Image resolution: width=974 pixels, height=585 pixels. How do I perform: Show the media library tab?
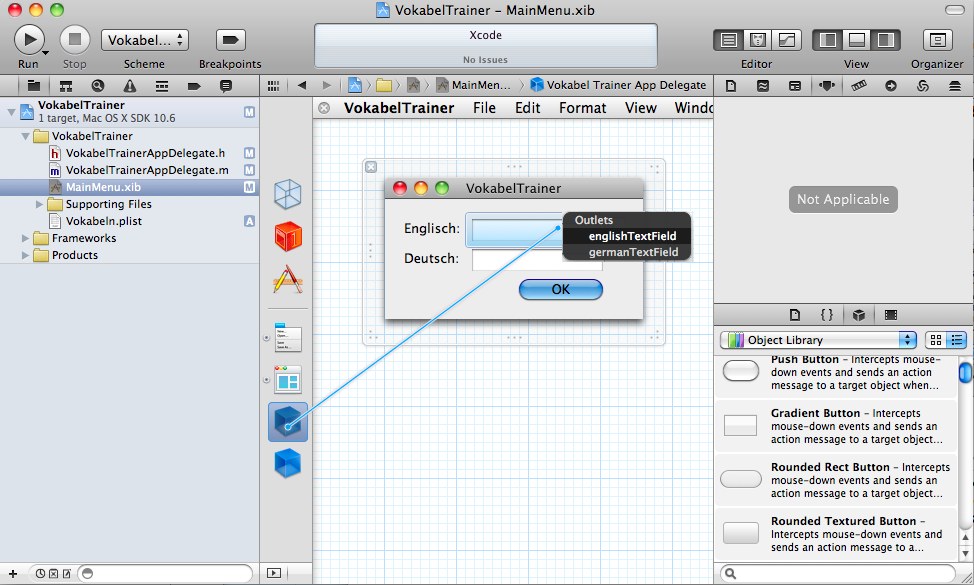point(890,315)
